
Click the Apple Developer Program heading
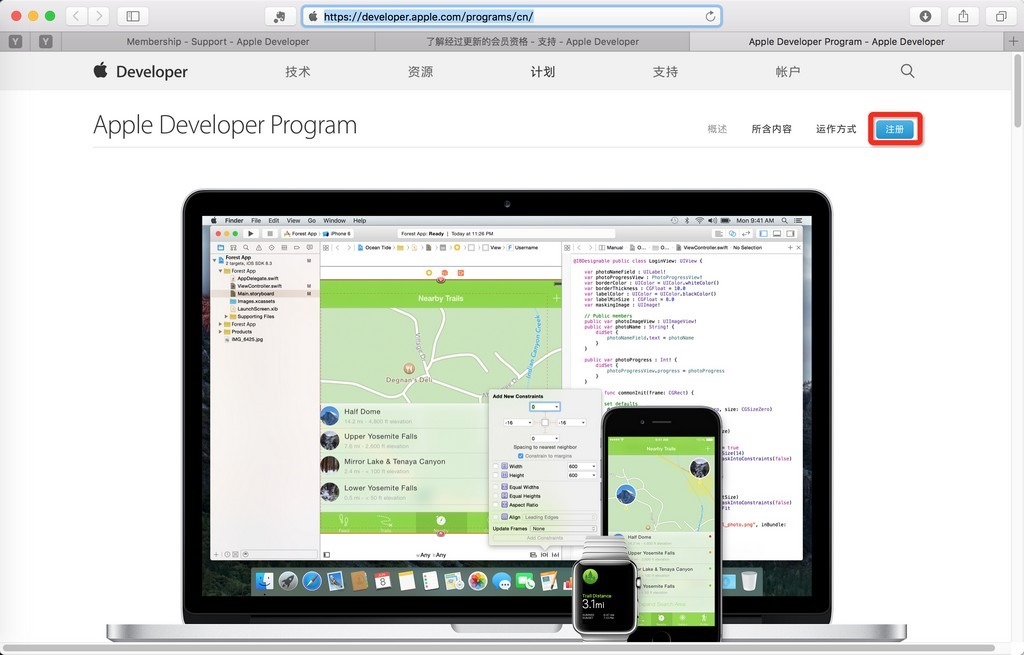[x=225, y=125]
